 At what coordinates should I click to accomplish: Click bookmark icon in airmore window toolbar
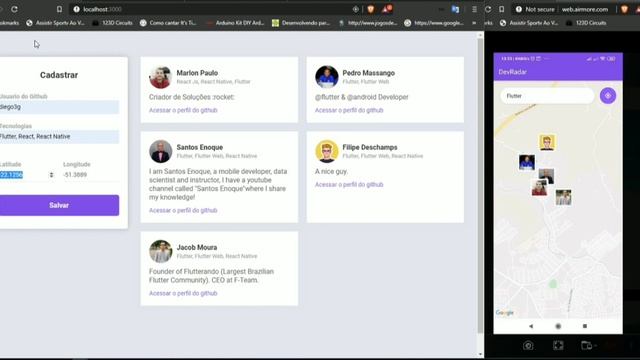click(502, 9)
